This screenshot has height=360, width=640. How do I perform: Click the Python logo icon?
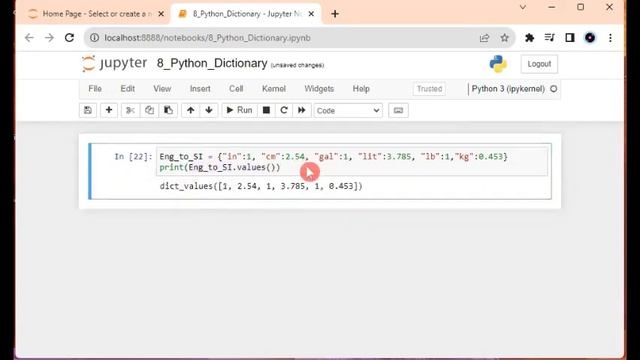coord(498,64)
